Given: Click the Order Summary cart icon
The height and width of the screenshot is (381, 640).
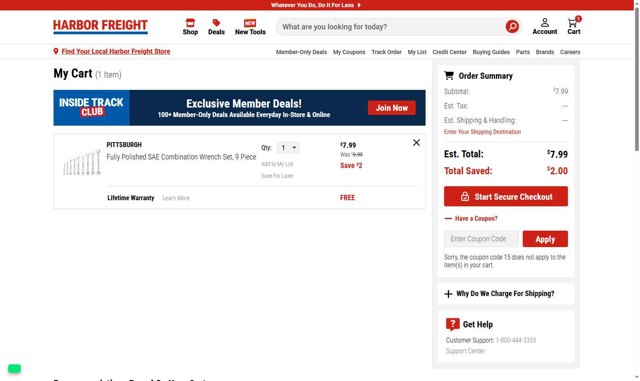Looking at the screenshot, I should pyautogui.click(x=449, y=76).
